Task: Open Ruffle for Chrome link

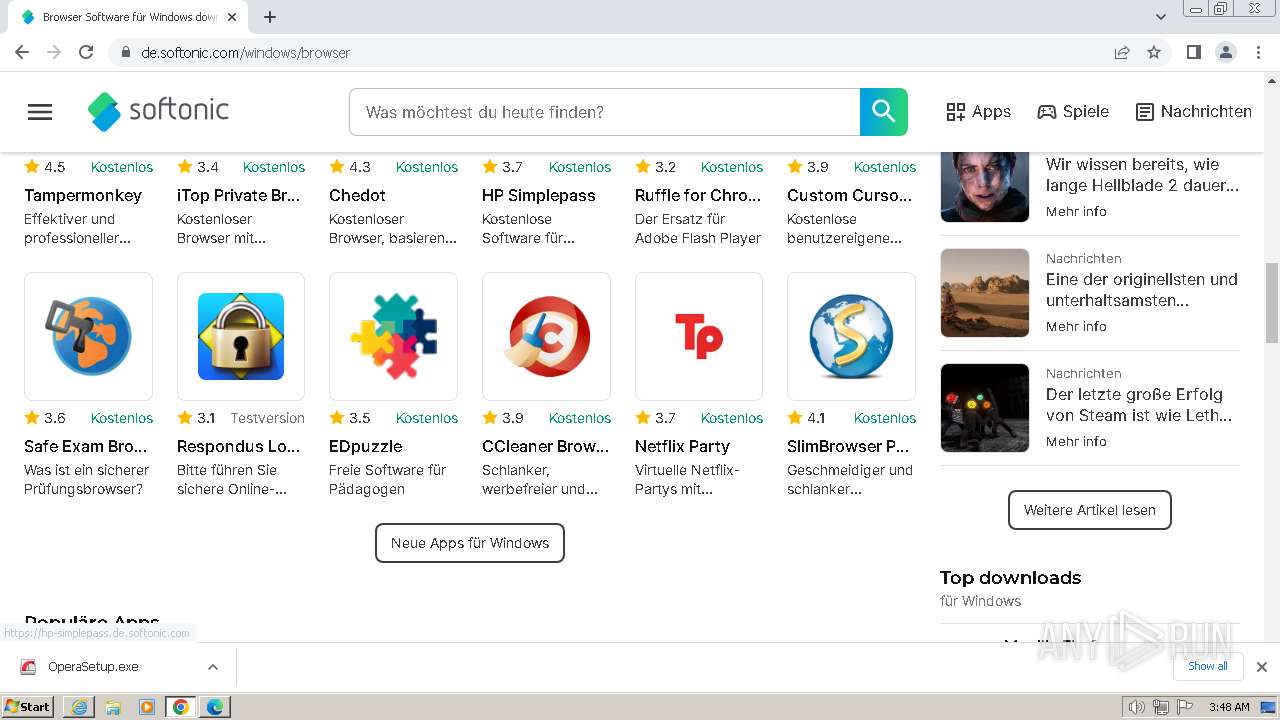Action: 698,195
